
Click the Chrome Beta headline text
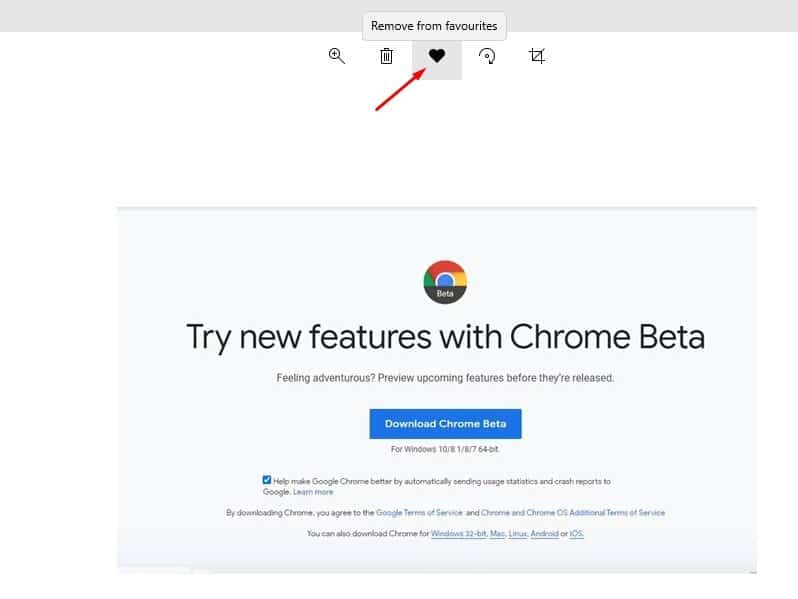pyautogui.click(x=445, y=337)
